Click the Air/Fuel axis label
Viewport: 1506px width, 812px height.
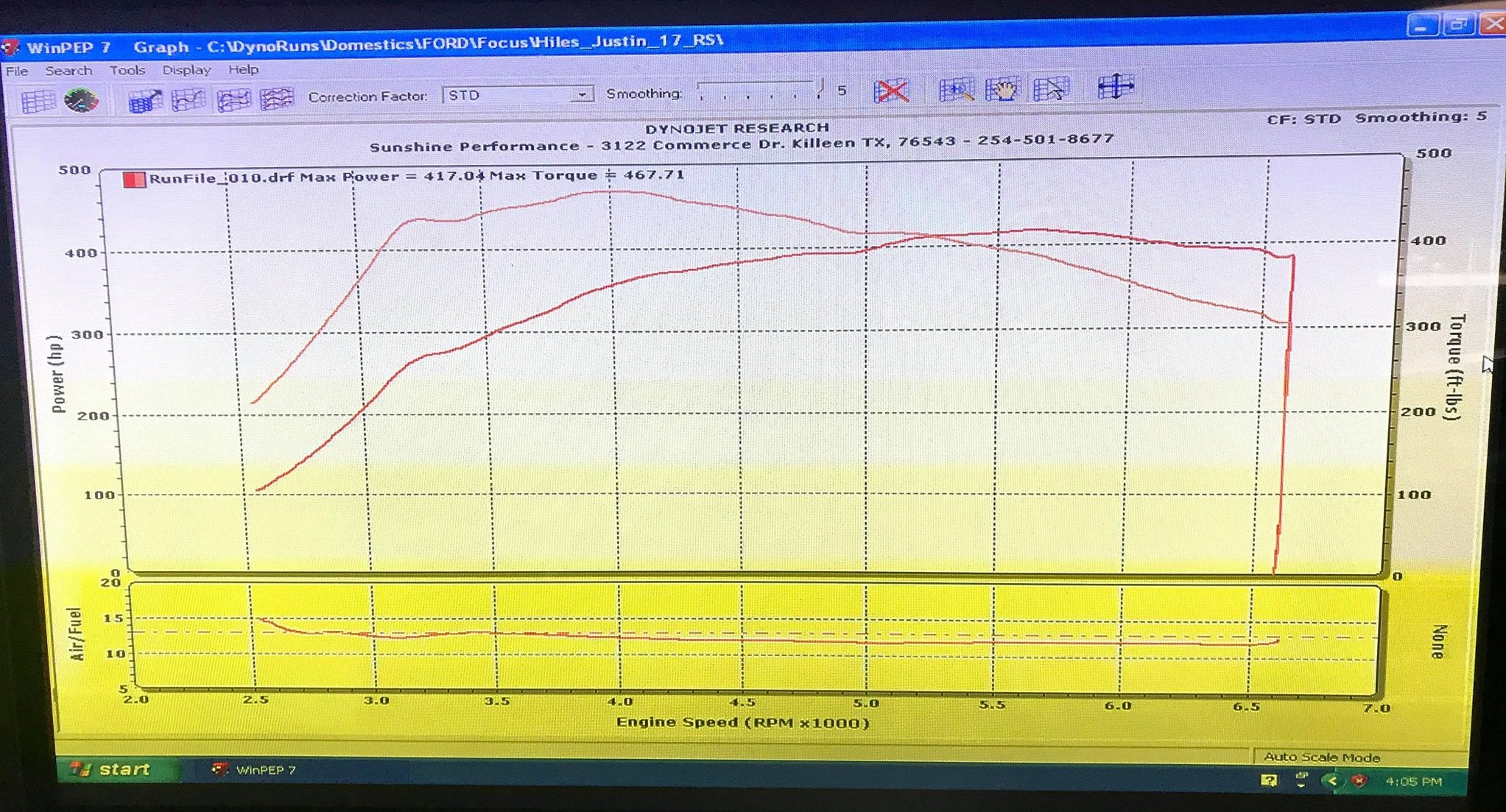(76, 634)
